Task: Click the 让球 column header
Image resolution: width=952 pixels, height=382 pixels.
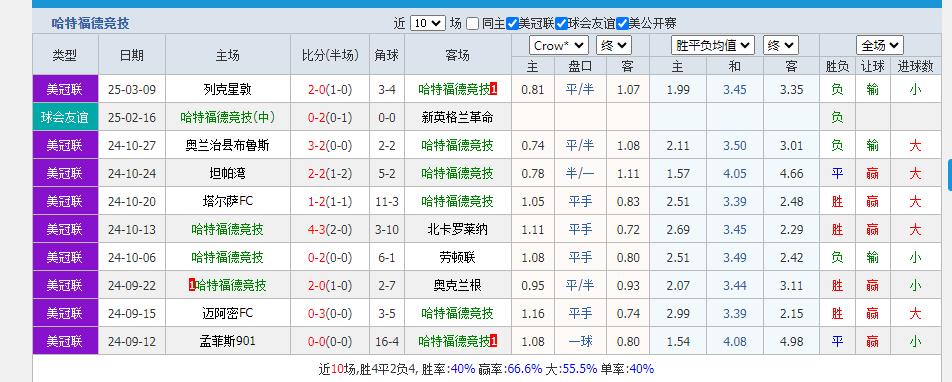Action: click(x=872, y=66)
